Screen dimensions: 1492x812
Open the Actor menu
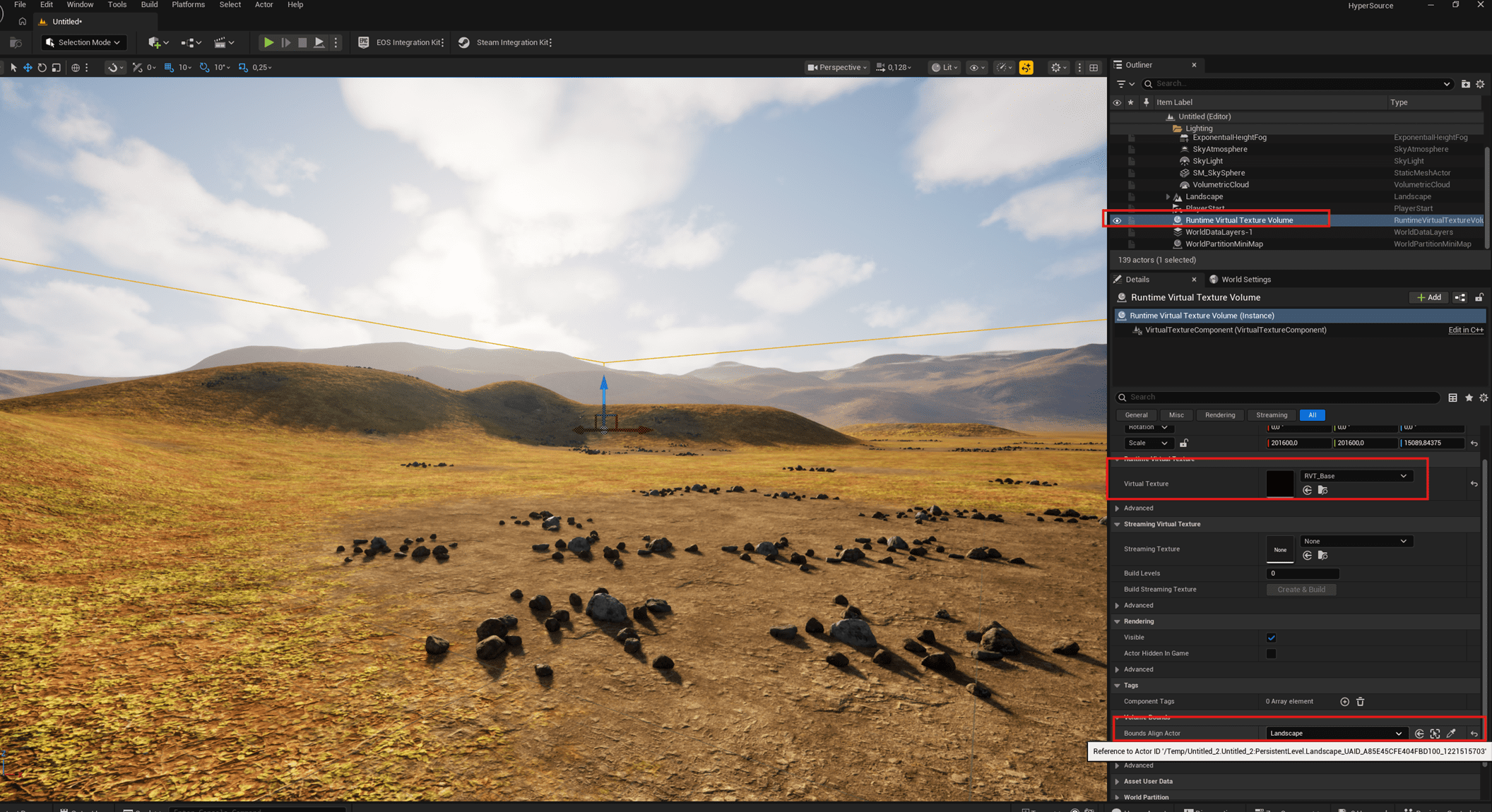(264, 5)
